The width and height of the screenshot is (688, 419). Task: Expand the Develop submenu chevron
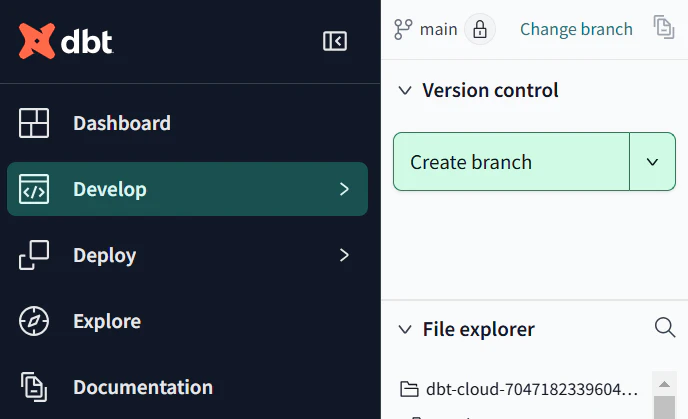(344, 189)
